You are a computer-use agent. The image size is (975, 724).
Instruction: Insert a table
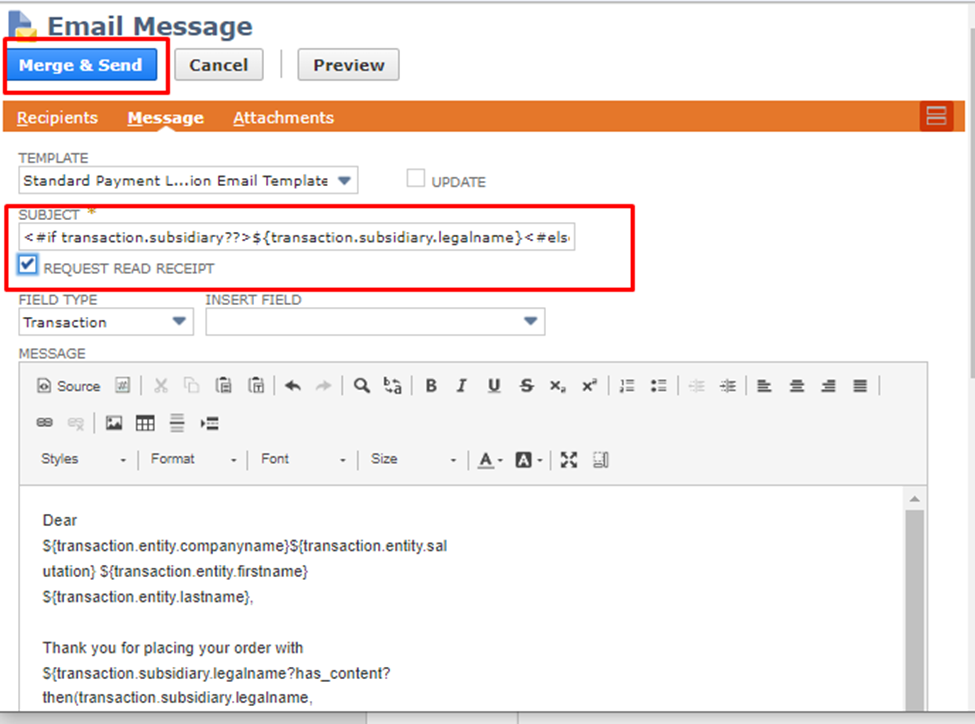pyautogui.click(x=145, y=423)
